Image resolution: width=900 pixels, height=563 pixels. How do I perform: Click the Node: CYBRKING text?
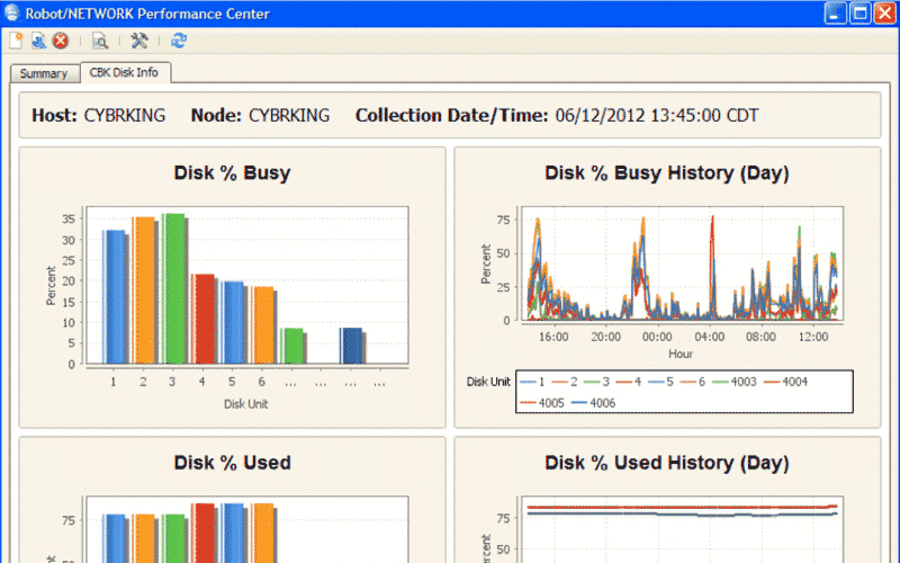coord(260,115)
